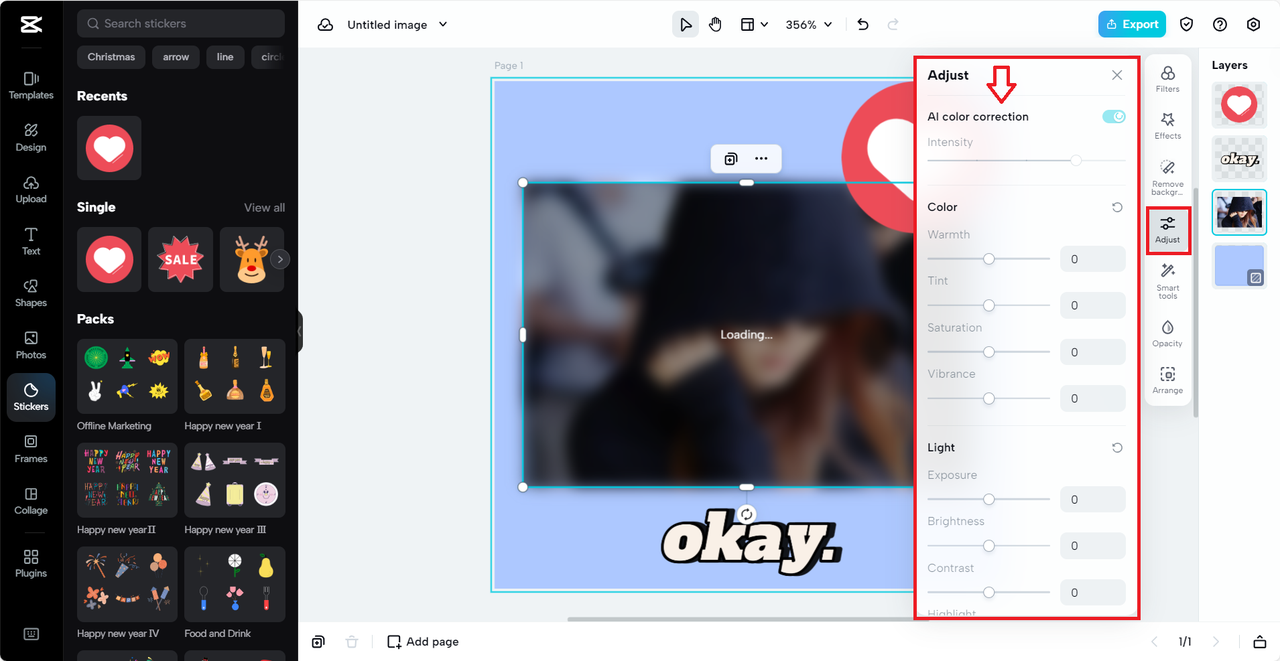This screenshot has width=1280, height=661.
Task: Collapse the stickers side panel handle
Action: [x=299, y=331]
